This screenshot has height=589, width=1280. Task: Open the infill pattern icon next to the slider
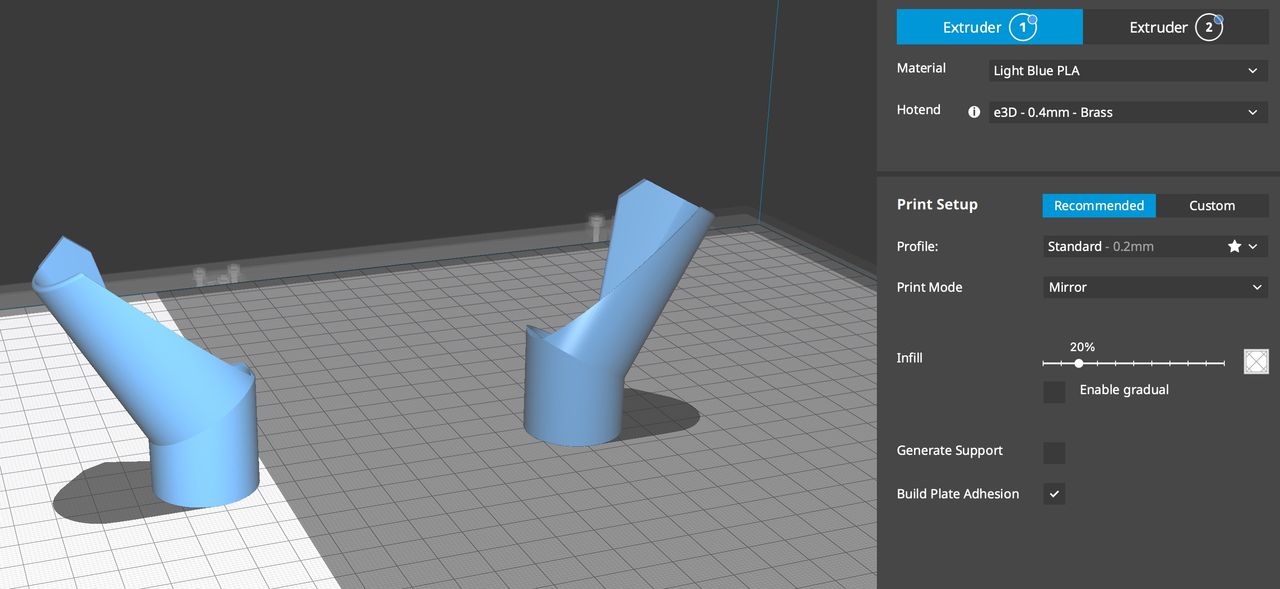point(1256,361)
